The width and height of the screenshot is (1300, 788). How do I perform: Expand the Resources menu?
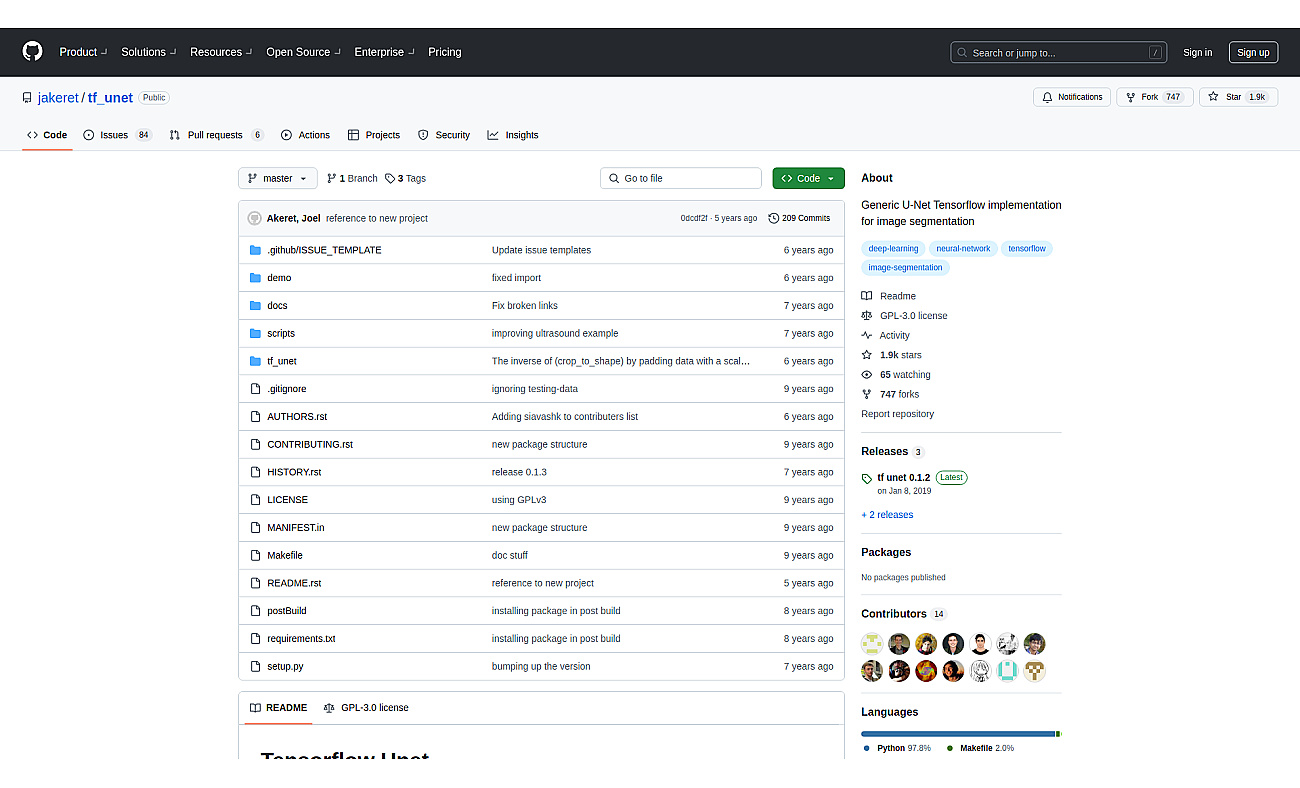coord(221,52)
